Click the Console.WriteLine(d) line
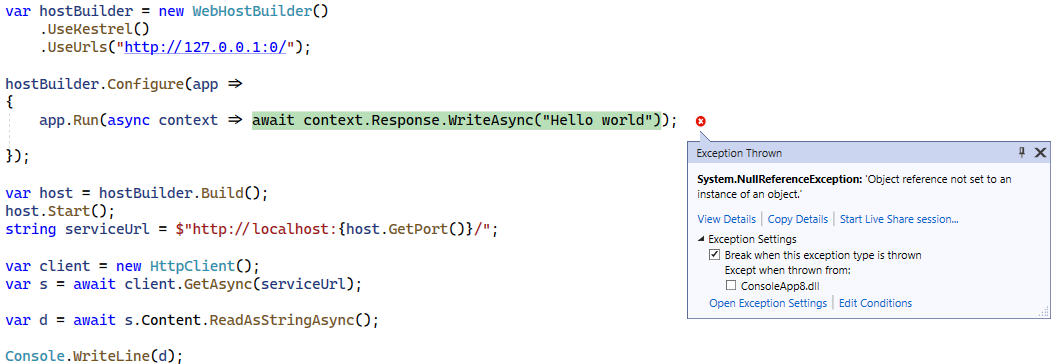This screenshot has height=364, width=1057. pyautogui.click(x=94, y=355)
